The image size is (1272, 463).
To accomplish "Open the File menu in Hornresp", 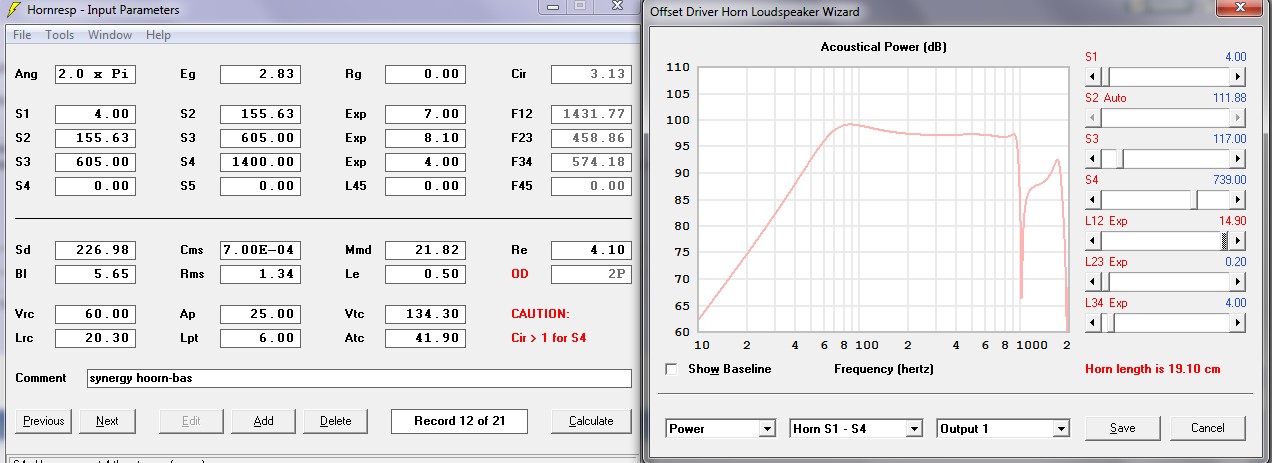I will (x=22, y=35).
